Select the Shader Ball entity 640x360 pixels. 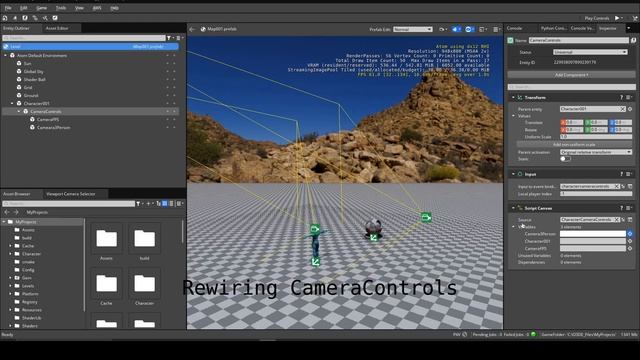34,80
